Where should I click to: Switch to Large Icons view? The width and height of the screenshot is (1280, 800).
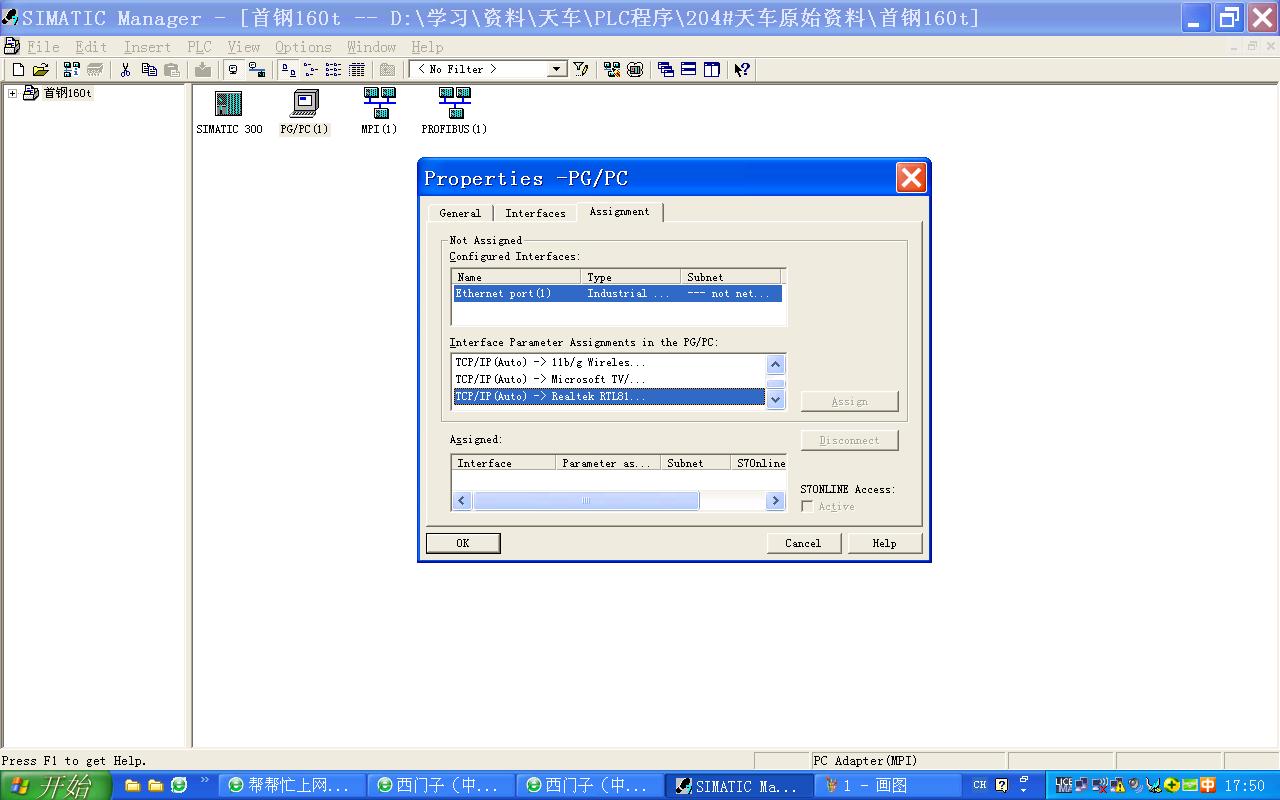[287, 70]
